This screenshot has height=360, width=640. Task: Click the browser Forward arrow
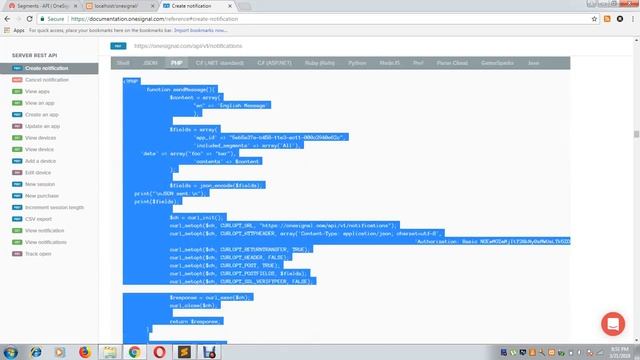(18, 19)
